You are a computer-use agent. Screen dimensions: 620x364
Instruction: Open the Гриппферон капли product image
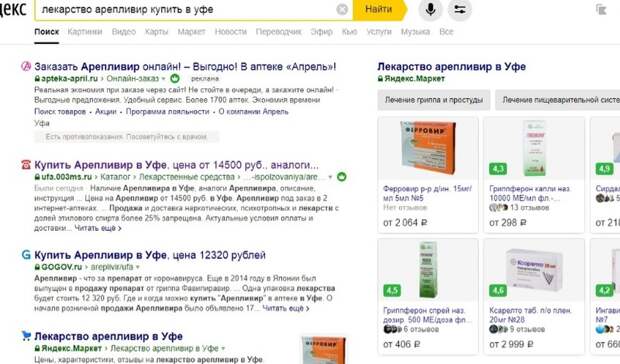point(534,148)
